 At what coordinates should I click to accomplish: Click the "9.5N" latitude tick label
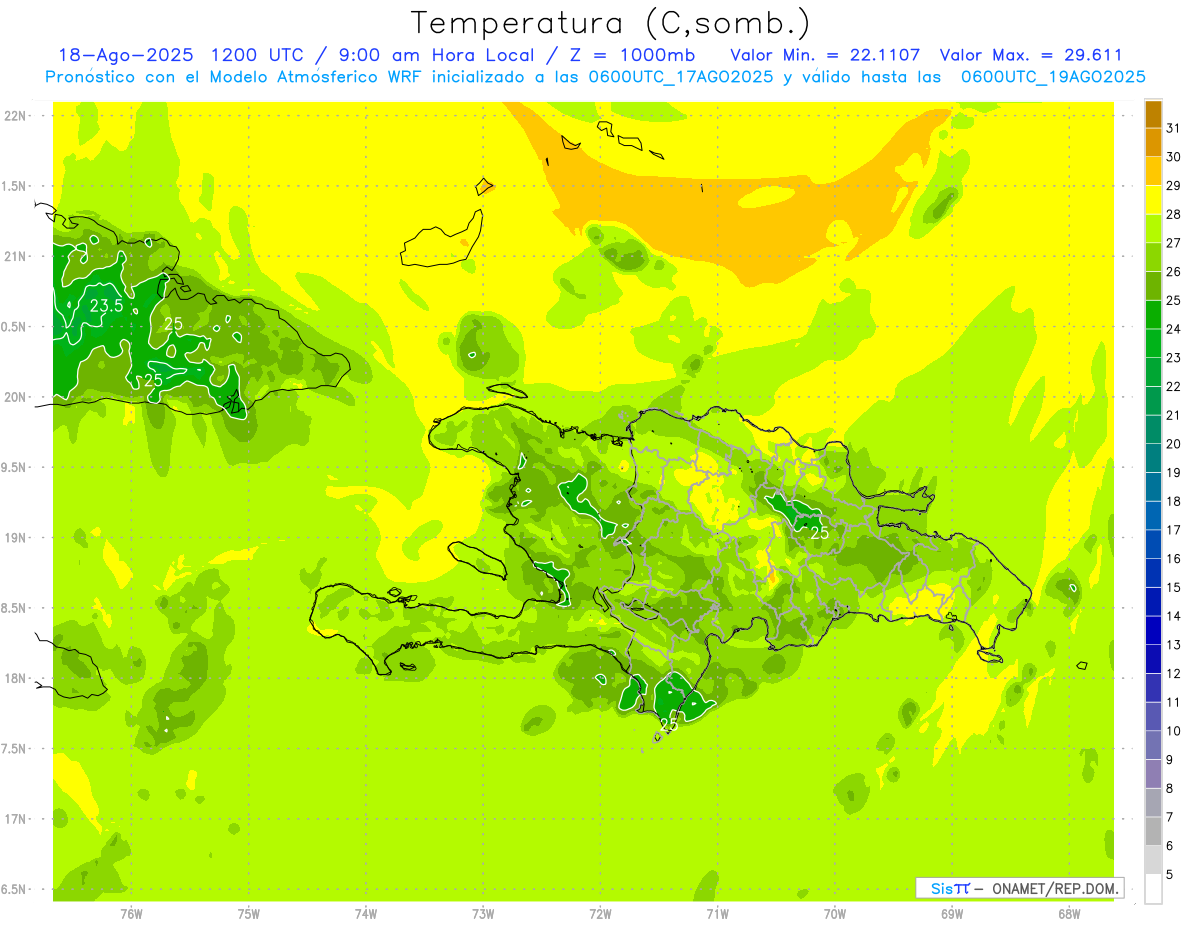[15, 468]
